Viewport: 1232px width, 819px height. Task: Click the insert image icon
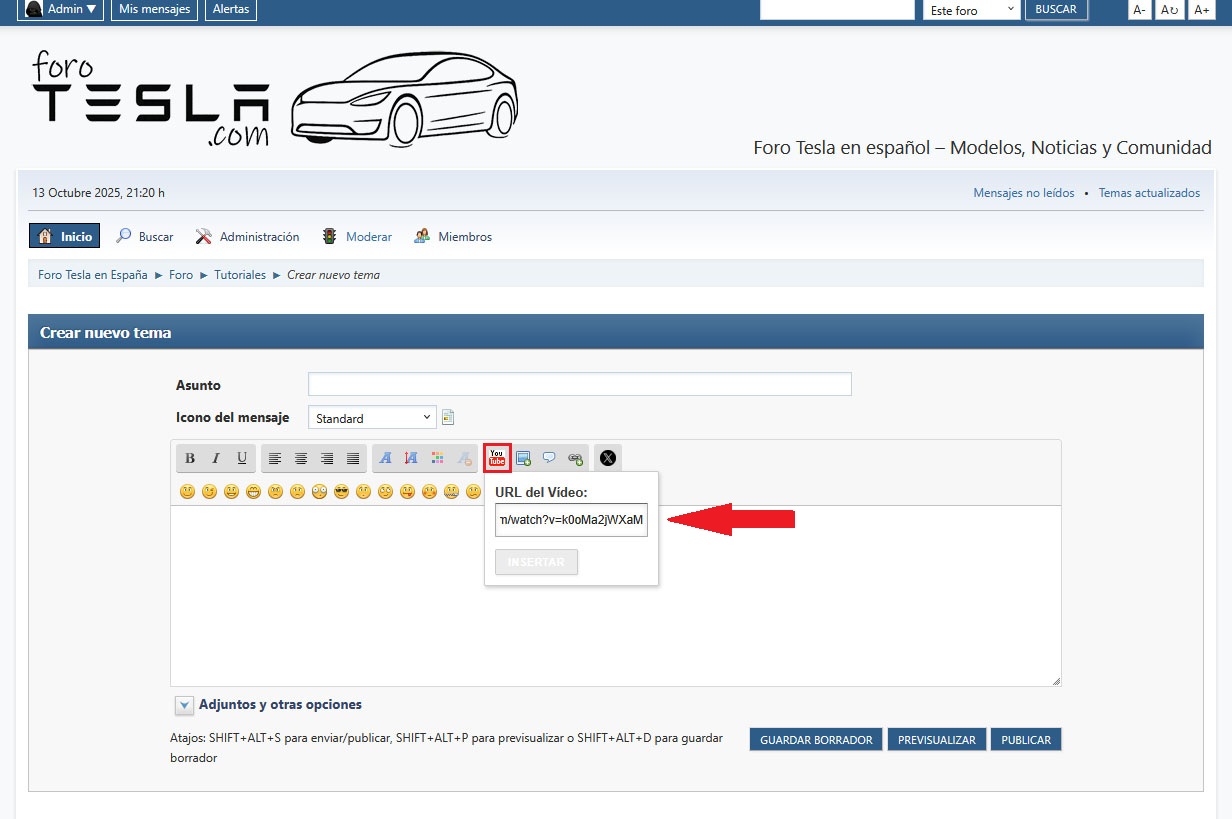(523, 458)
